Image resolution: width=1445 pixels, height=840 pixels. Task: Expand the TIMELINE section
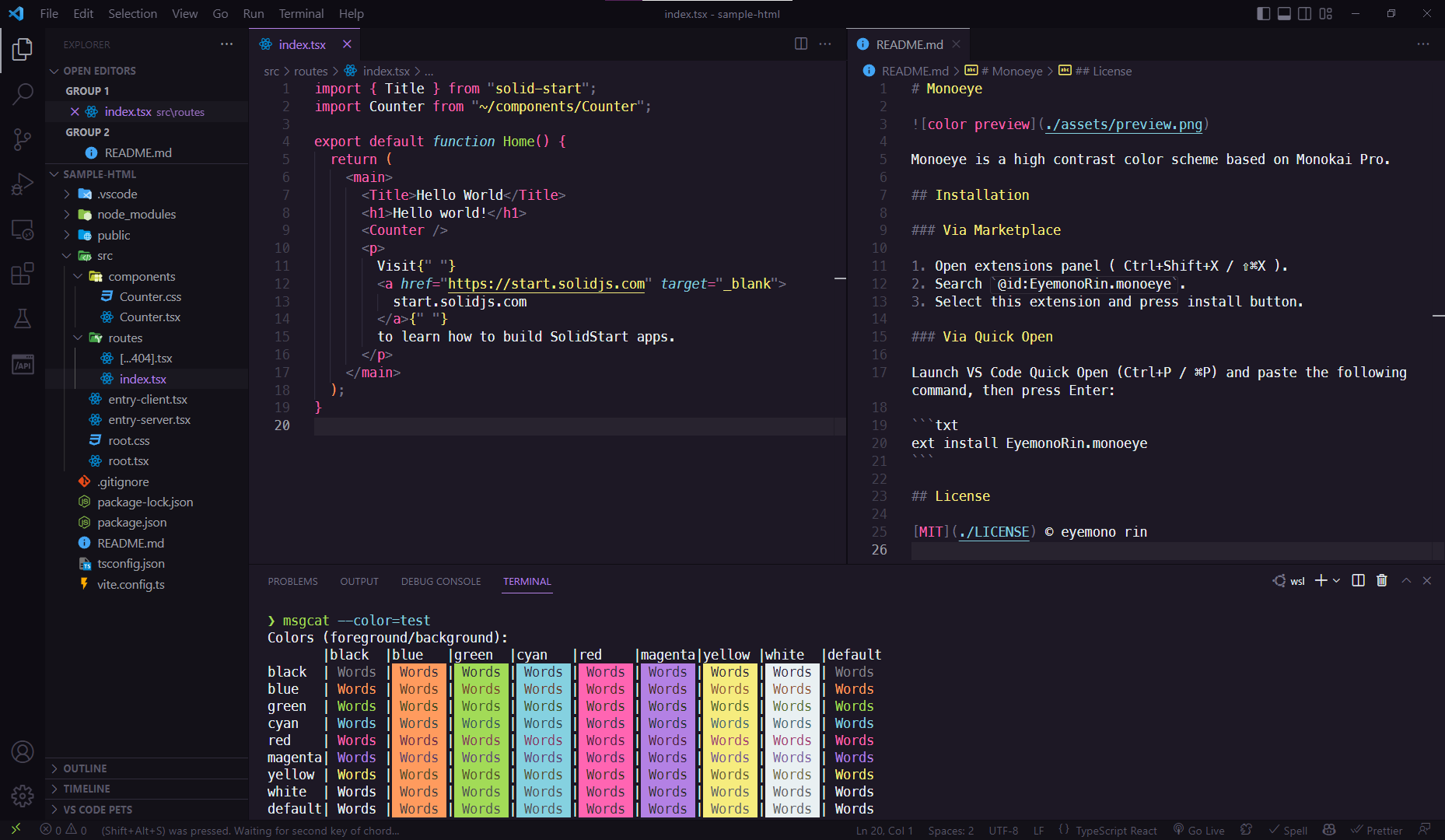147,789
